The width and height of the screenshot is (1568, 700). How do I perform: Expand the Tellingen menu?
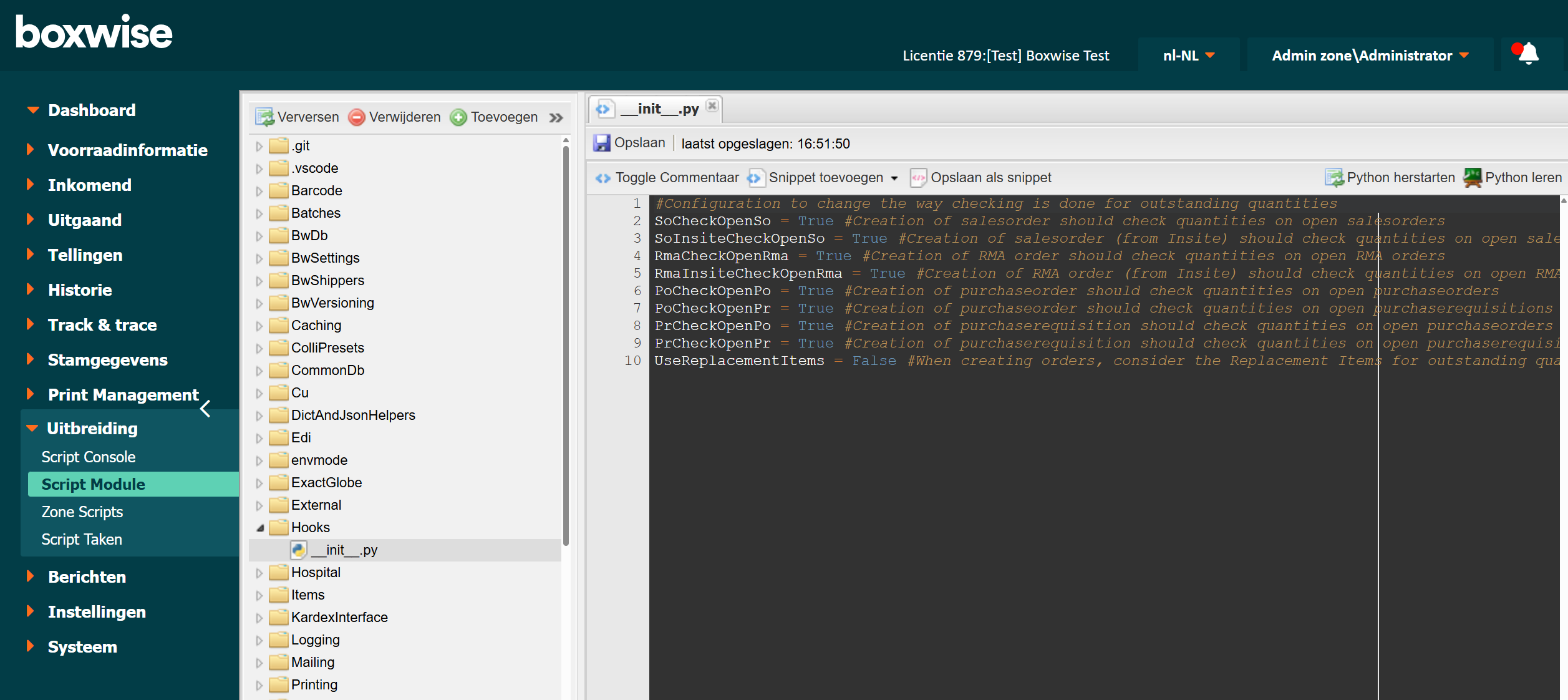coord(85,255)
